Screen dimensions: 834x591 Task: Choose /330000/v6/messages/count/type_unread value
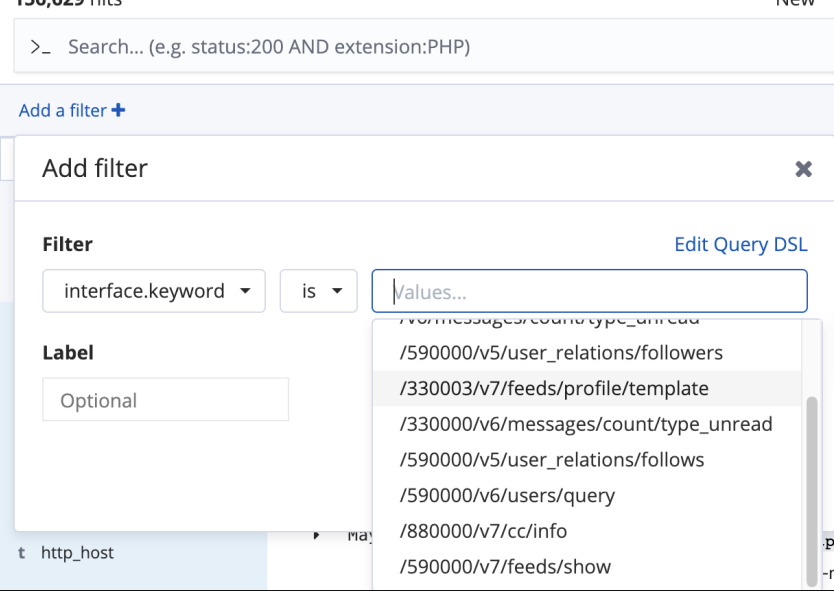click(586, 424)
